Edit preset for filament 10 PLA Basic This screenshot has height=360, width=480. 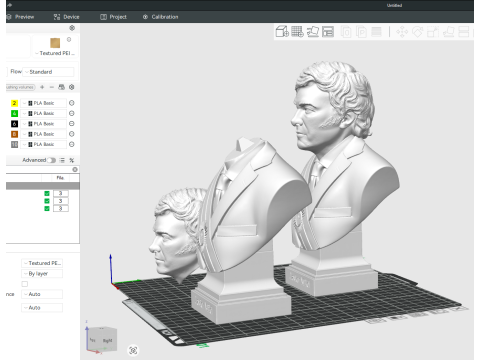71,144
